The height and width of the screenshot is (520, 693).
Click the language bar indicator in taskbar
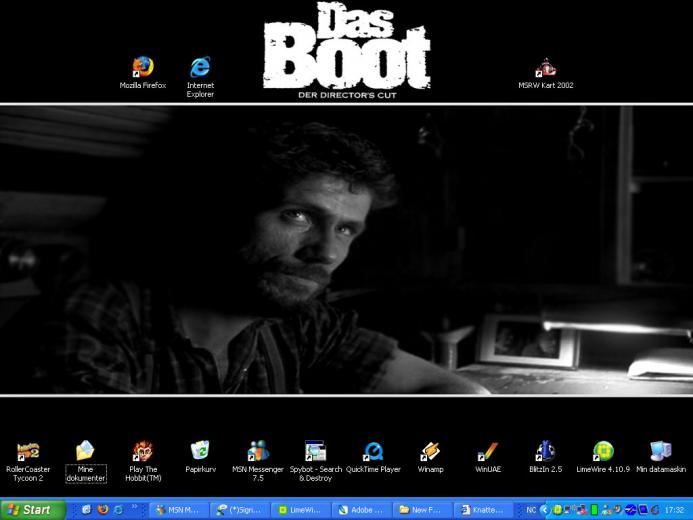531,510
